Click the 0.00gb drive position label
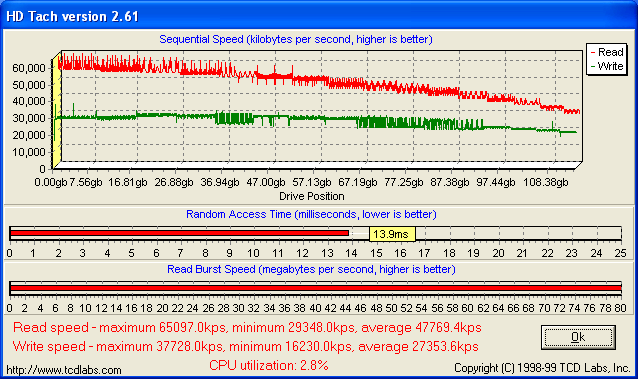This screenshot has width=638, height=384. 50,182
